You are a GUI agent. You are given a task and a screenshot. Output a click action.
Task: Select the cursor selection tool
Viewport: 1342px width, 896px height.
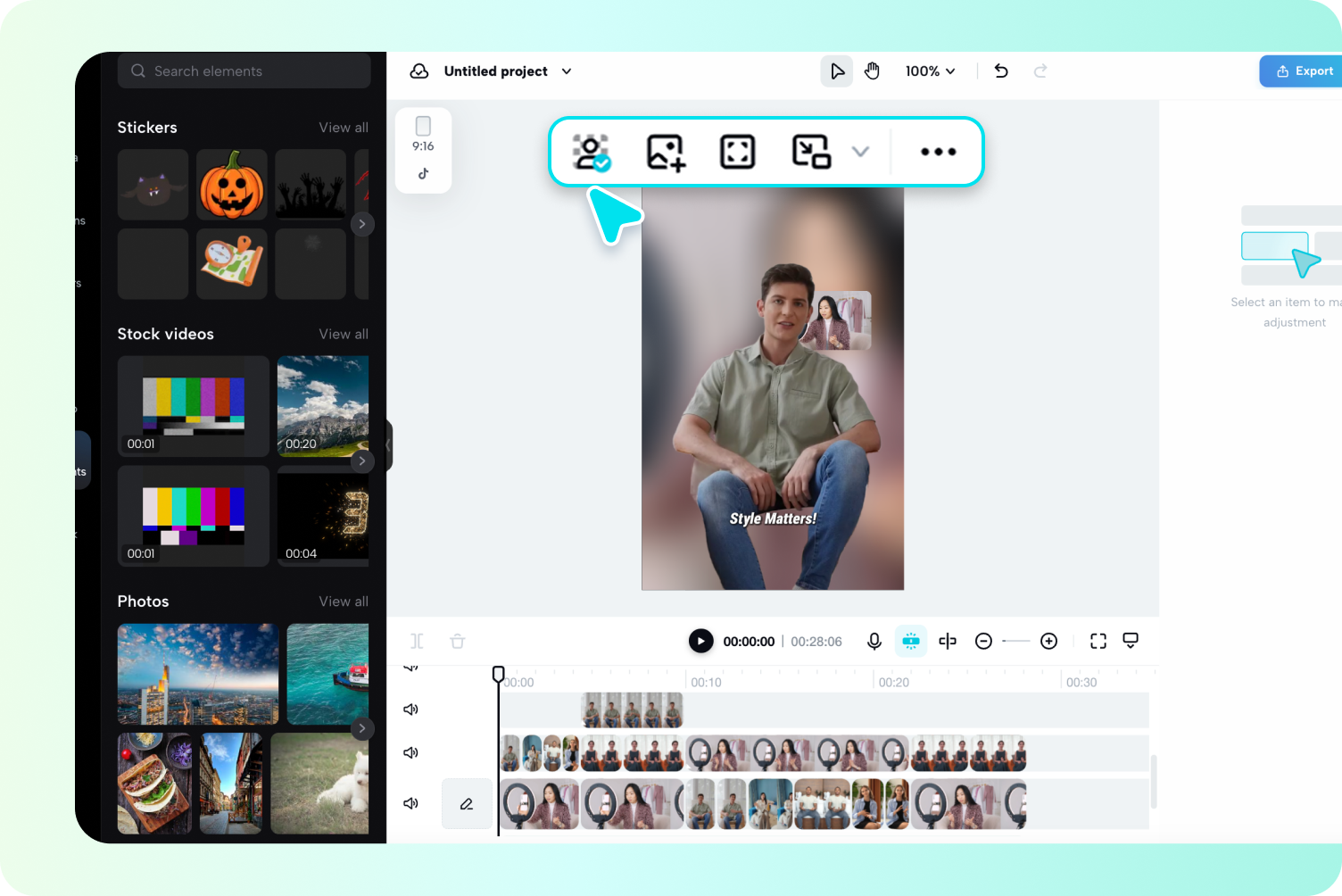[x=836, y=71]
